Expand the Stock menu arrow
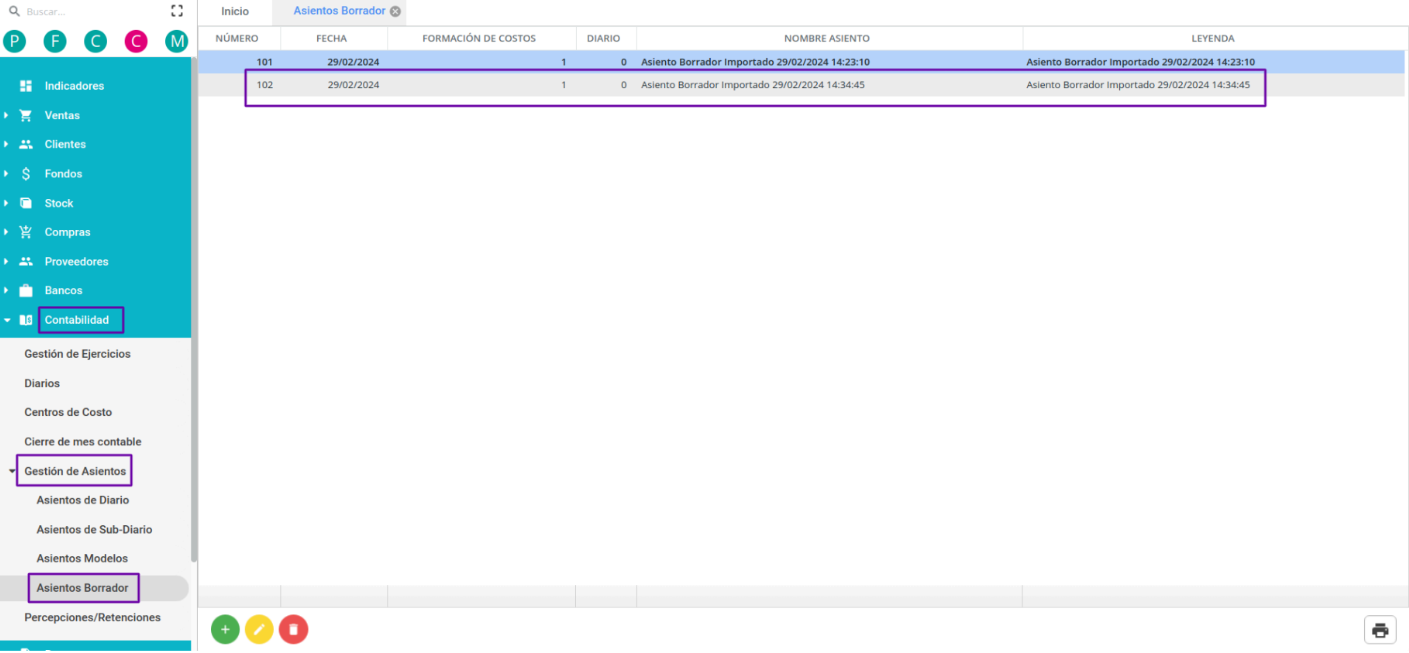Screen dimensions: 1409x653 tap(6, 203)
